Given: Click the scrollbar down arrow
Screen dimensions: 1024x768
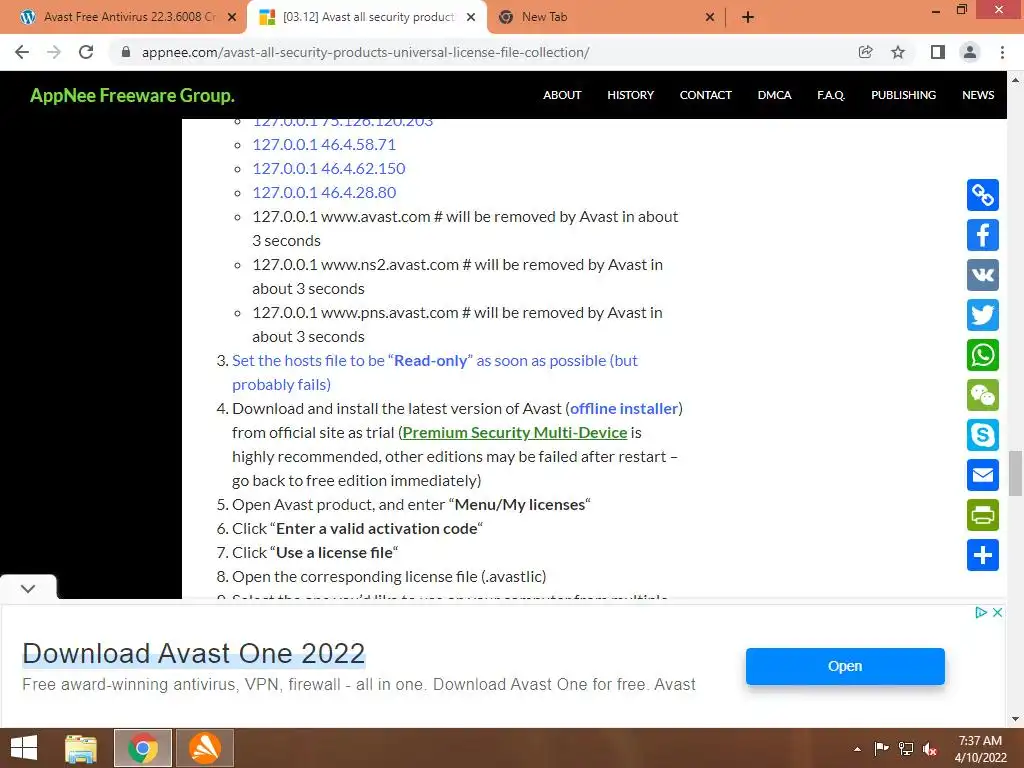Looking at the screenshot, I should 1015,719.
